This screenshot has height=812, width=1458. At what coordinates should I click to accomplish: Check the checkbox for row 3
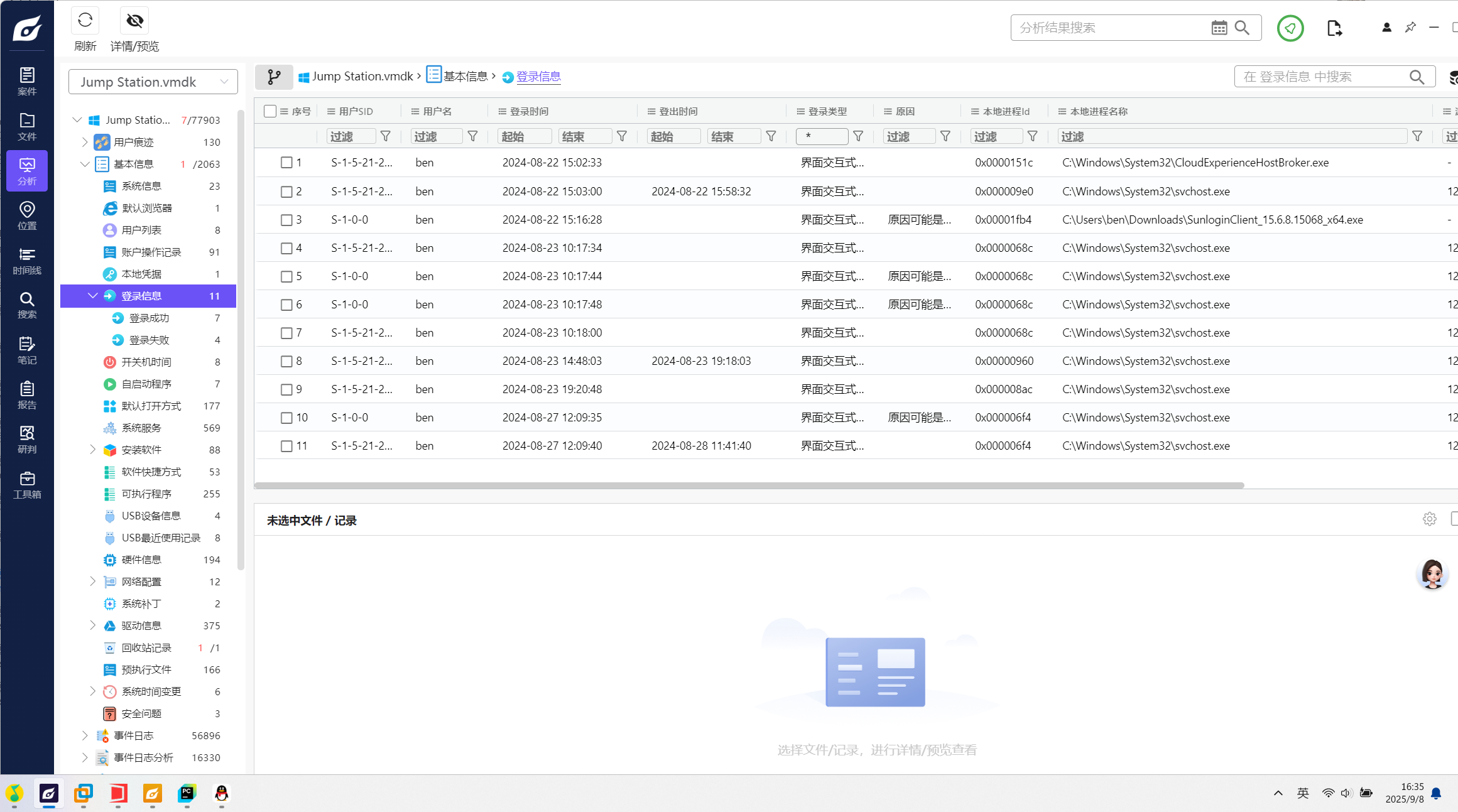286,220
